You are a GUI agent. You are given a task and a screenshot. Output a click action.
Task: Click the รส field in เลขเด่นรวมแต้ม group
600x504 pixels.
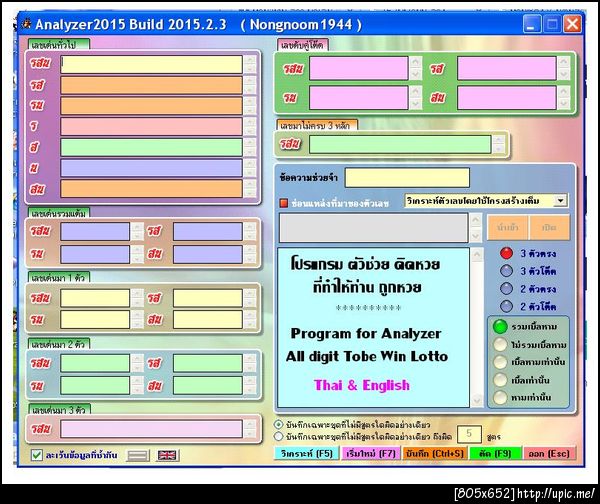pos(208,231)
